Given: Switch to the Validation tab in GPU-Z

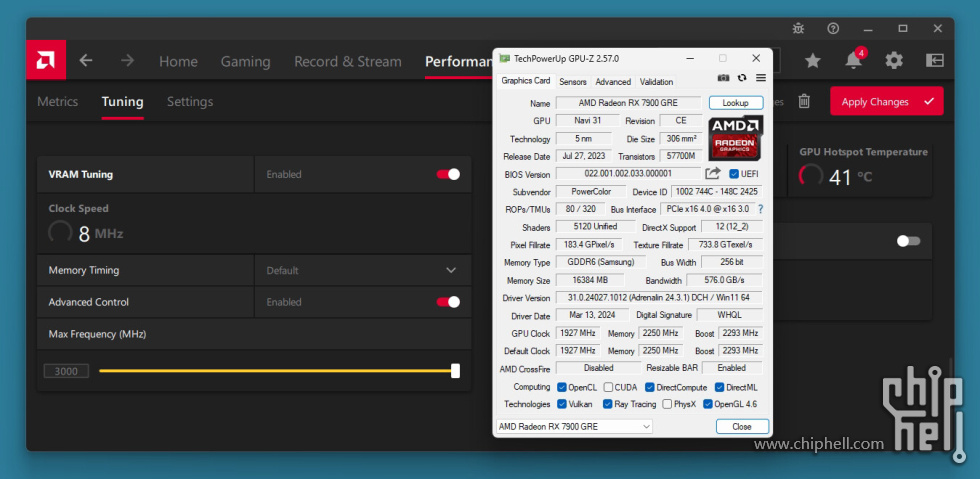Looking at the screenshot, I should coord(656,82).
